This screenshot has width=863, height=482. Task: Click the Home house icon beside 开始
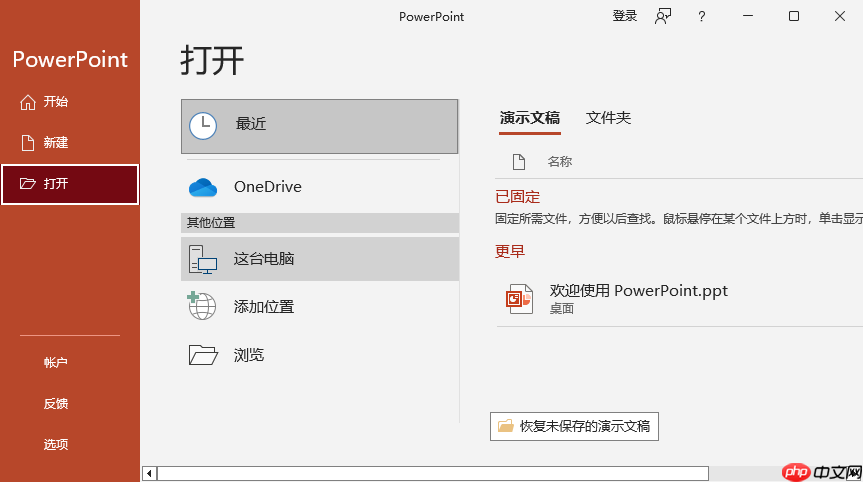[x=28, y=102]
